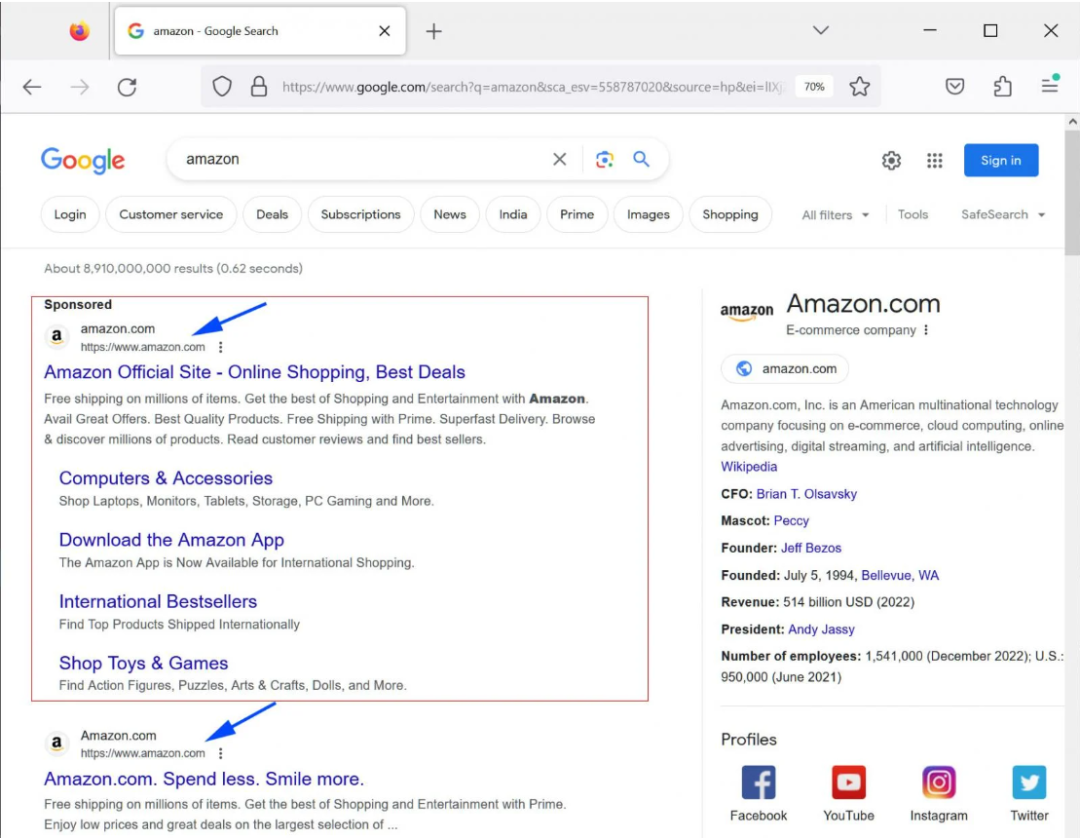The image size is (1080, 838).
Task: Open the Tools option
Action: [913, 215]
